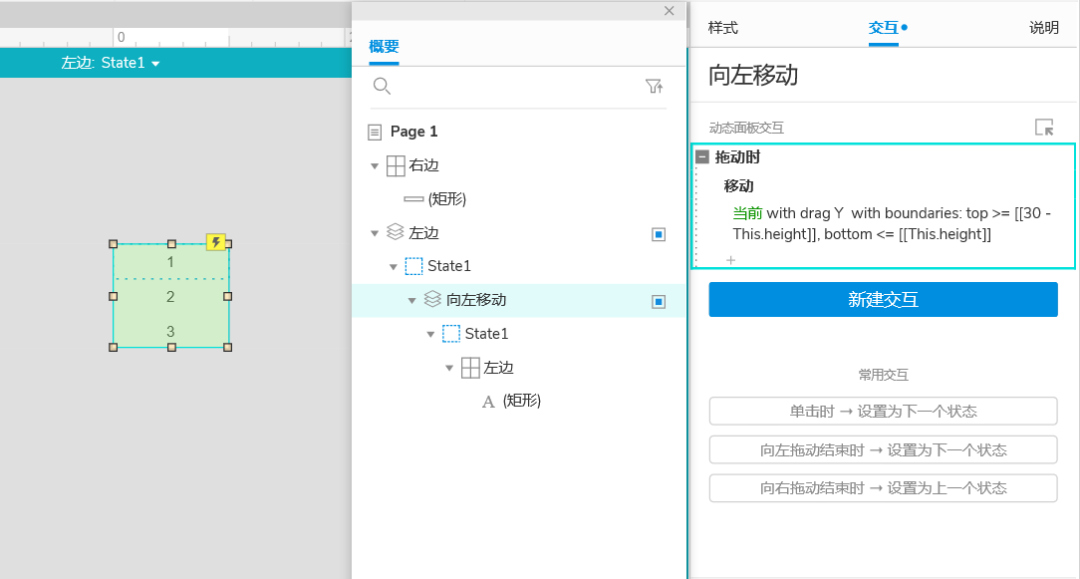
Task: Add 向右拖动结束时 → 设置为上一个状态 interaction
Action: (883, 488)
